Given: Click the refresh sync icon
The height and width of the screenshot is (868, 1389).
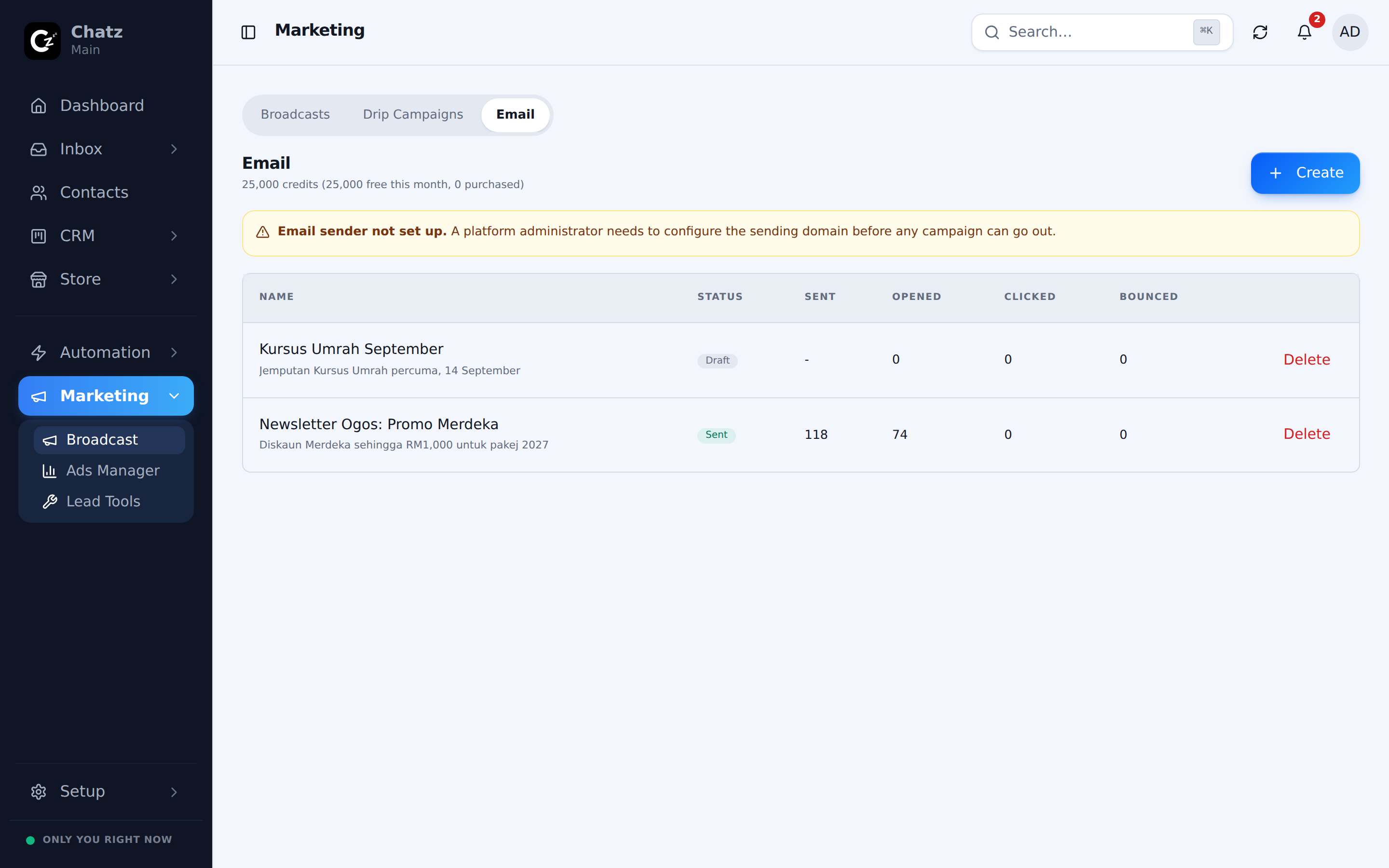Looking at the screenshot, I should point(1260,32).
